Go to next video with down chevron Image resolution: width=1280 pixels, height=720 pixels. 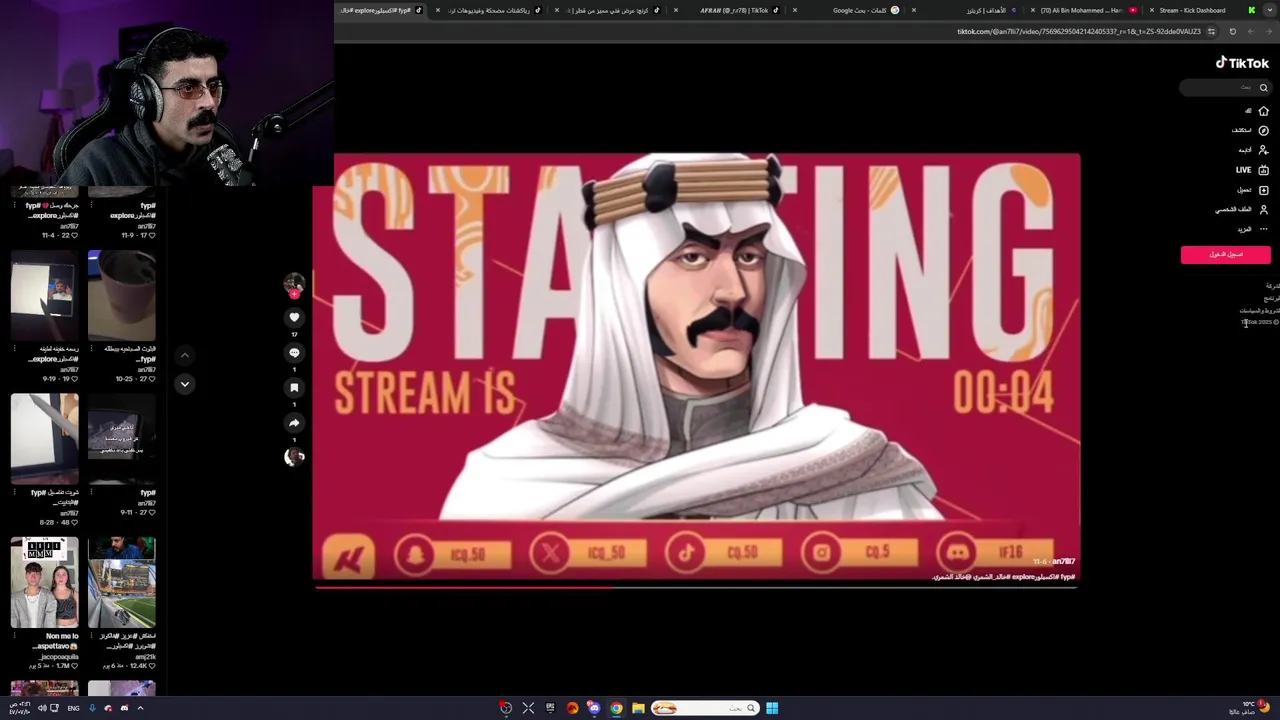pyautogui.click(x=184, y=384)
